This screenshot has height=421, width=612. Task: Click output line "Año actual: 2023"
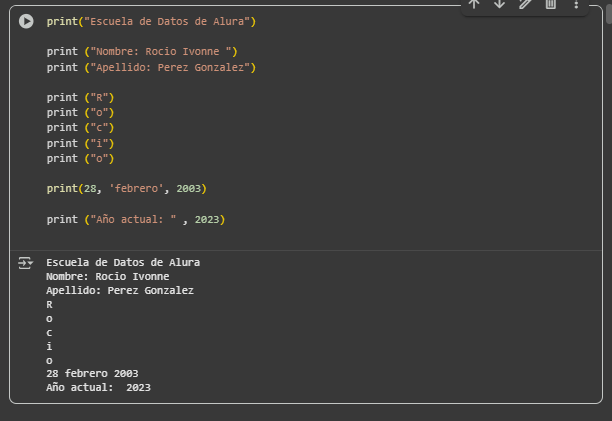pos(98,388)
